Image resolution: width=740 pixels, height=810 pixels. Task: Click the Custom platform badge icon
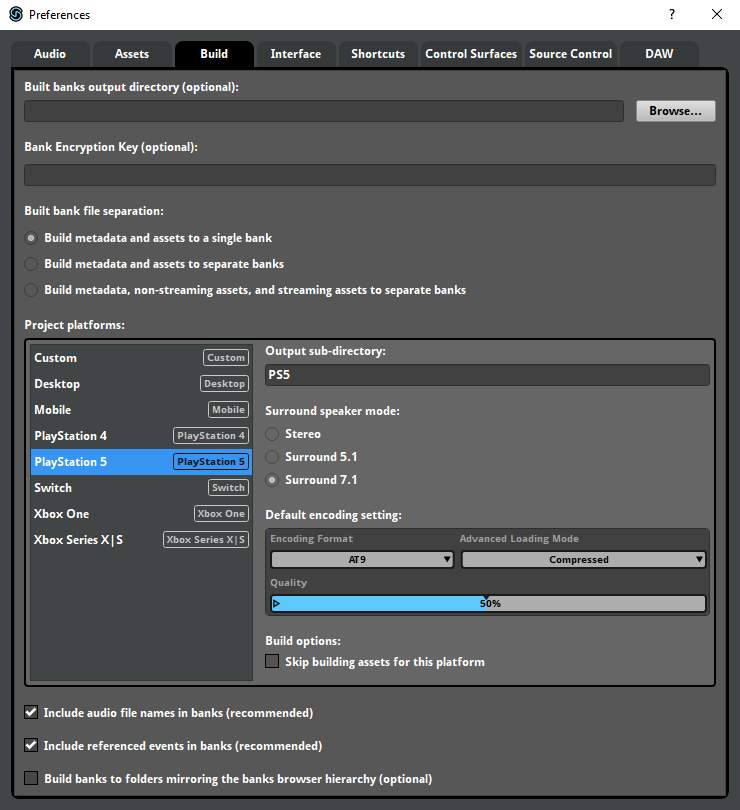(x=226, y=357)
